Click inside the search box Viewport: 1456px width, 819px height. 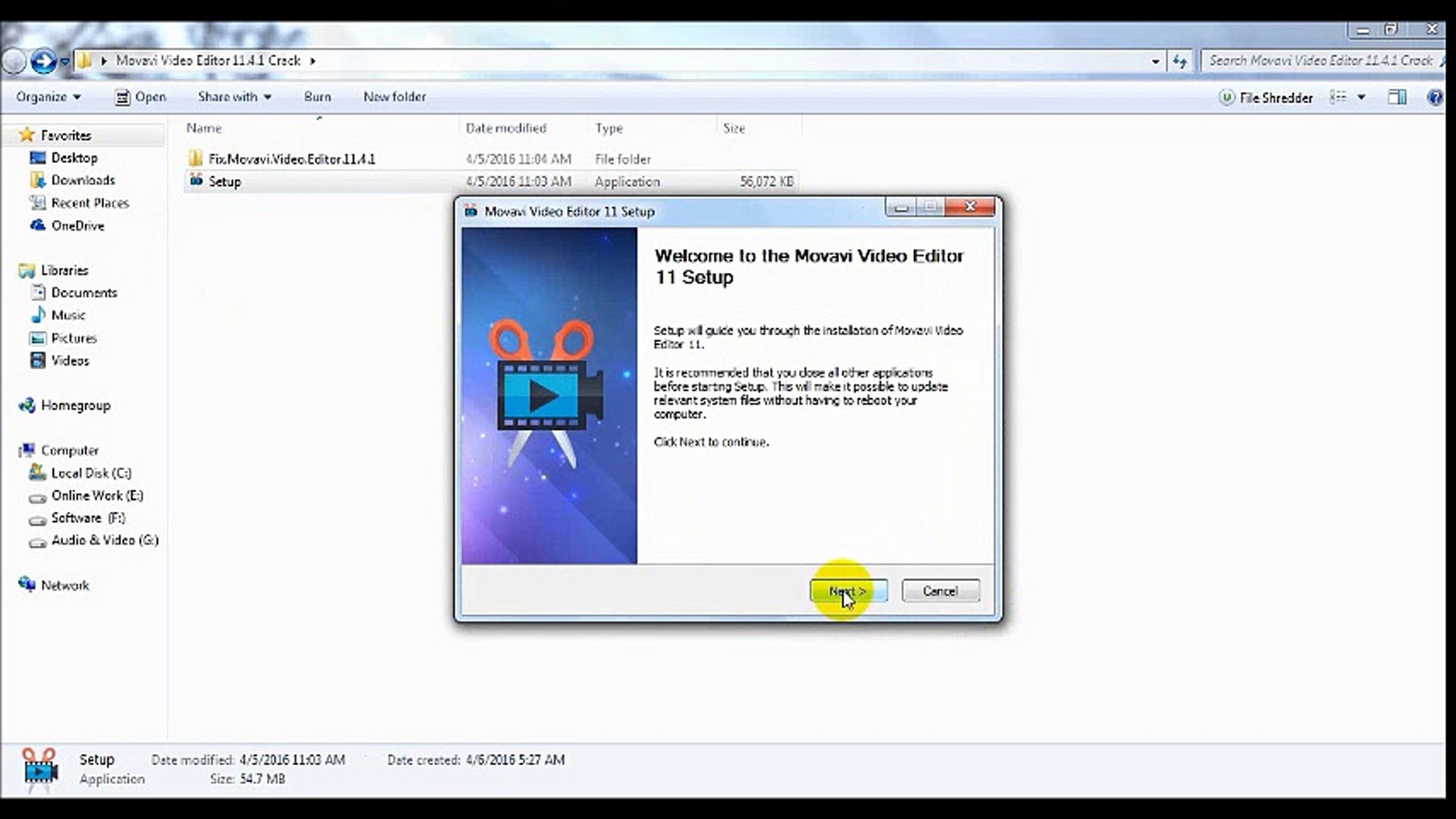click(1323, 61)
